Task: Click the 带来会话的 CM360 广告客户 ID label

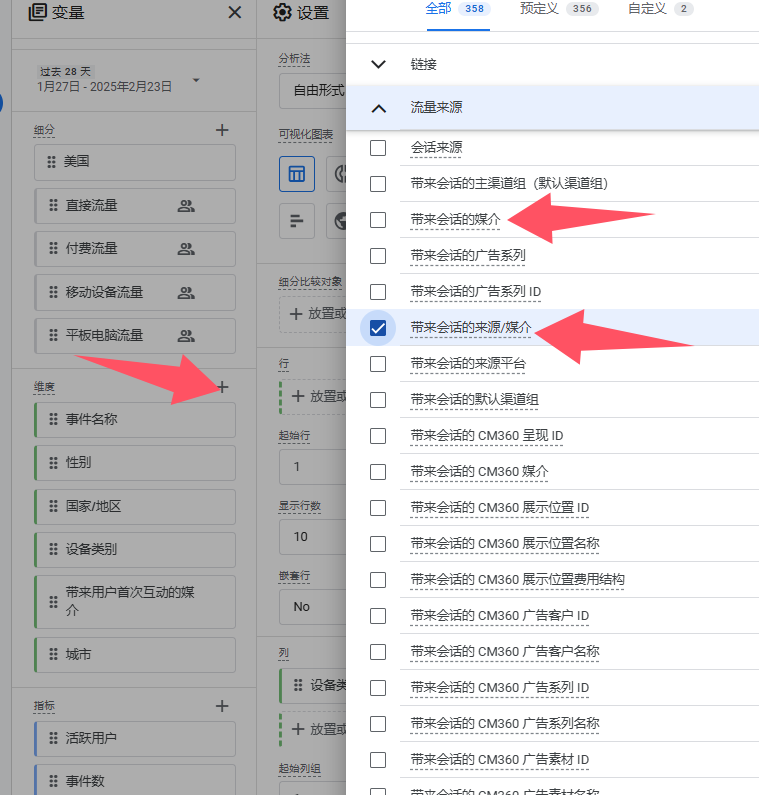Action: coord(499,616)
